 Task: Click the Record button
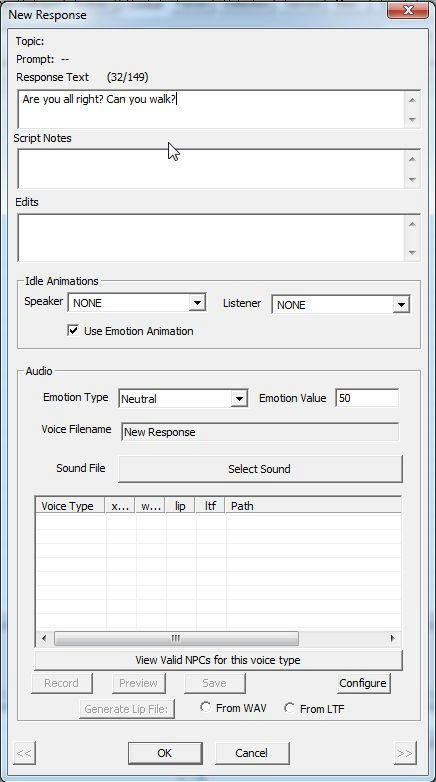point(61,683)
